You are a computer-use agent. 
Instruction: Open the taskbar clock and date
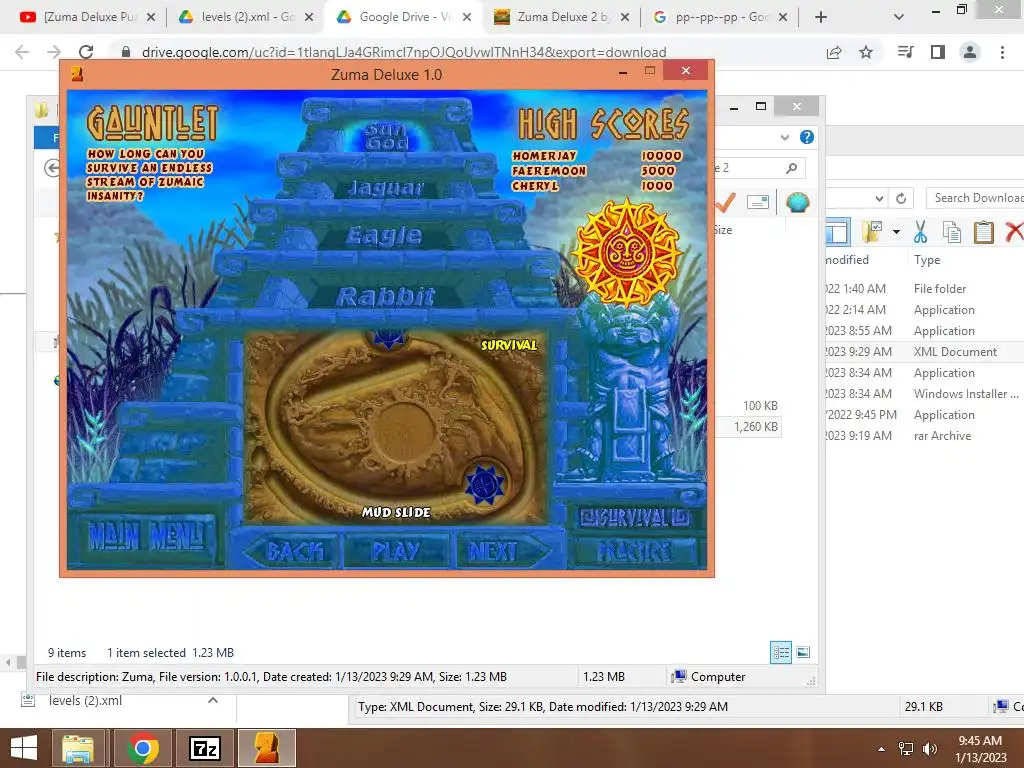coord(981,748)
